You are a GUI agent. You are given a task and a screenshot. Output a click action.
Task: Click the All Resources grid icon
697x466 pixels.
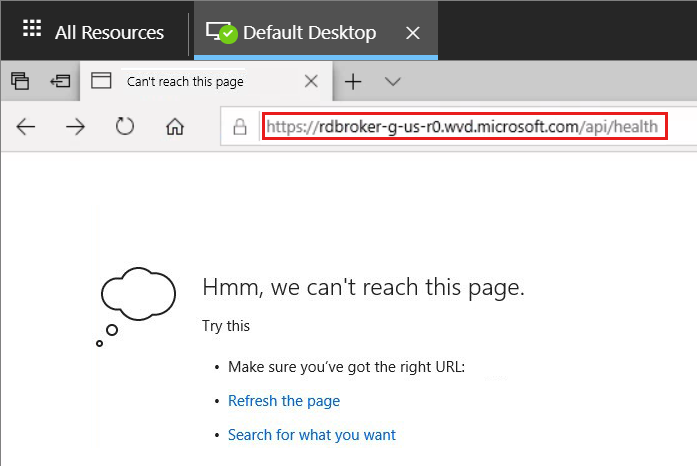click(32, 32)
